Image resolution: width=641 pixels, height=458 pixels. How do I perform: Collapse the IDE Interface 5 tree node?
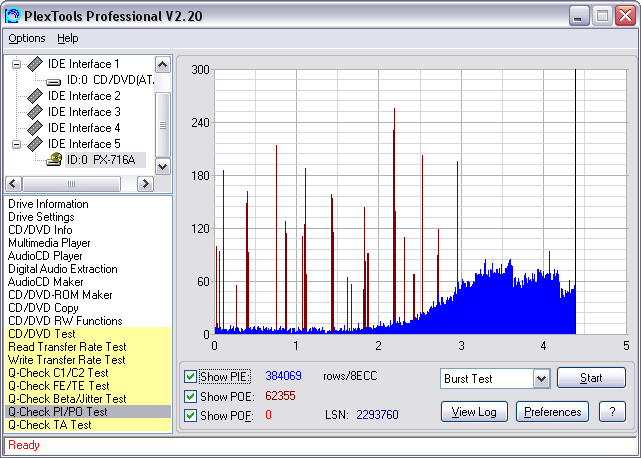16,144
